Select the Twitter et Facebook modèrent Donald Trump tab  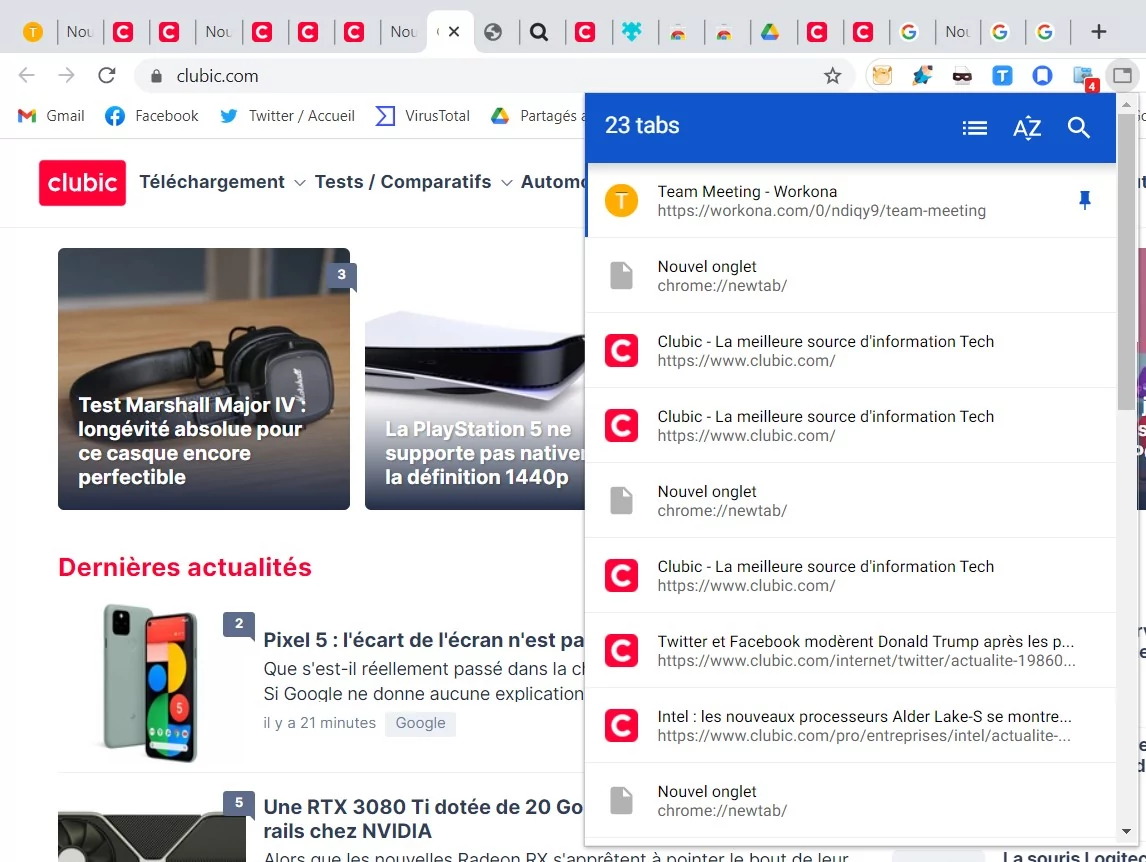(851, 651)
